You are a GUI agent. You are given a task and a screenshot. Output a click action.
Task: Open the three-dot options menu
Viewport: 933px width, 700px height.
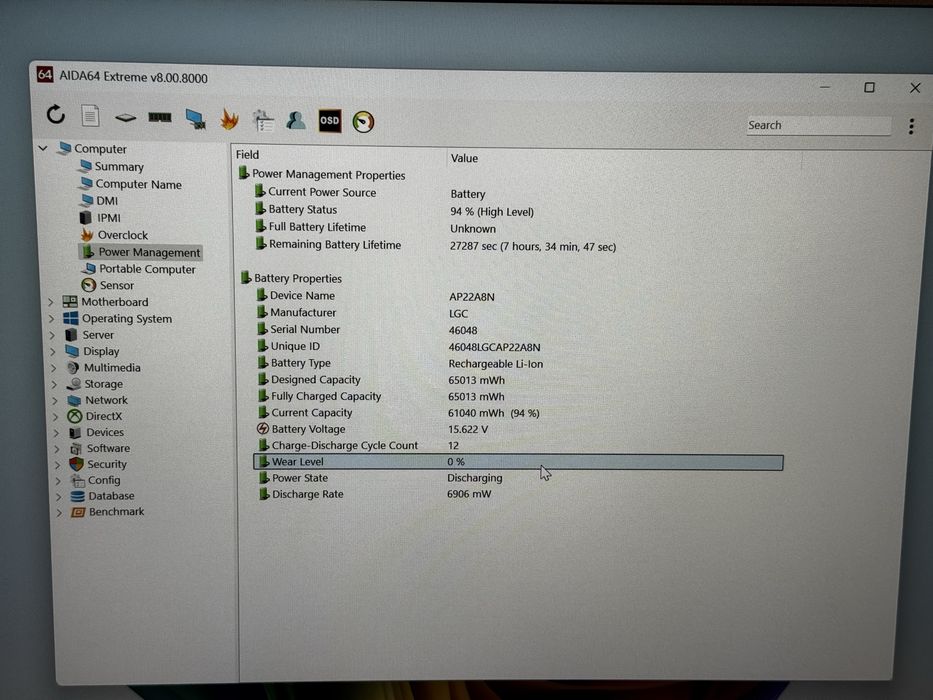click(911, 126)
